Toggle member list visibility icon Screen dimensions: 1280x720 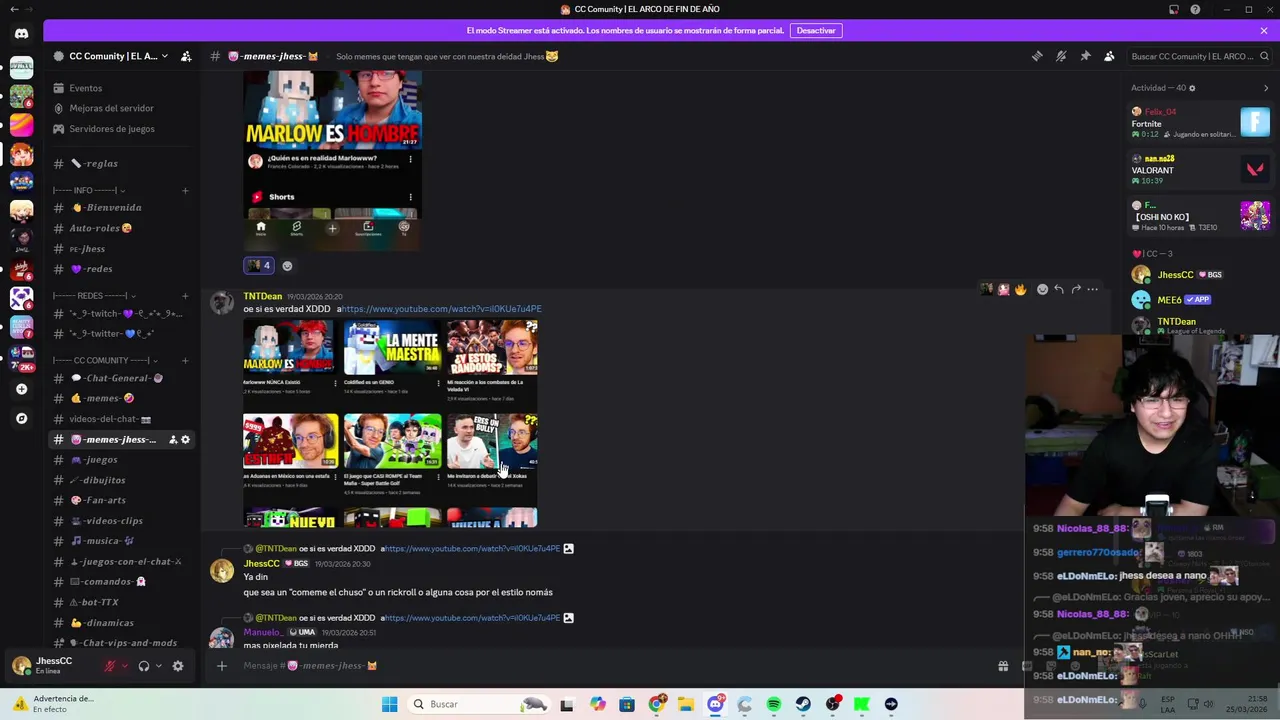1109,56
